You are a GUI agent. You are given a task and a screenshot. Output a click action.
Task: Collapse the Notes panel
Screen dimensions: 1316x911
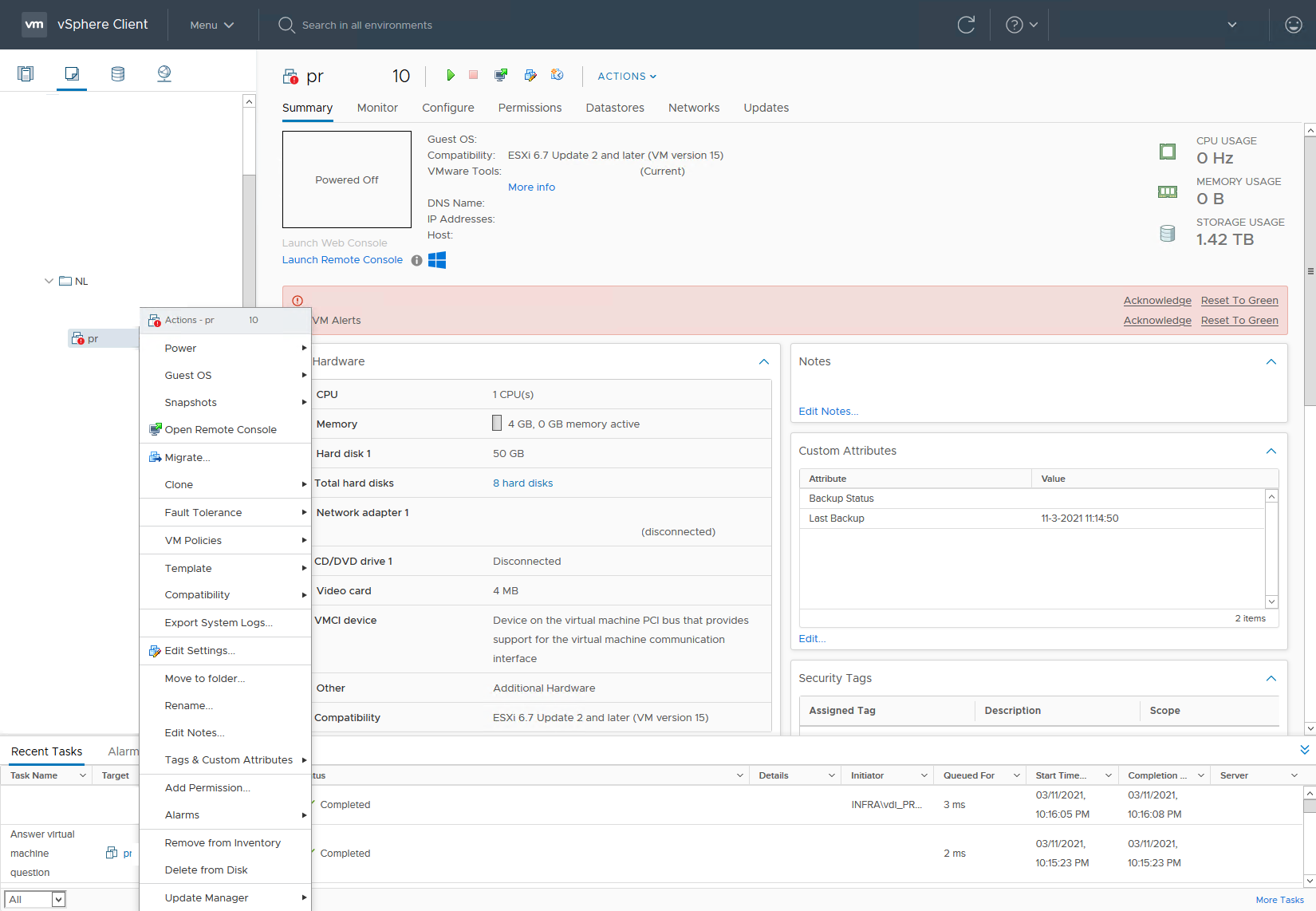(x=1271, y=361)
